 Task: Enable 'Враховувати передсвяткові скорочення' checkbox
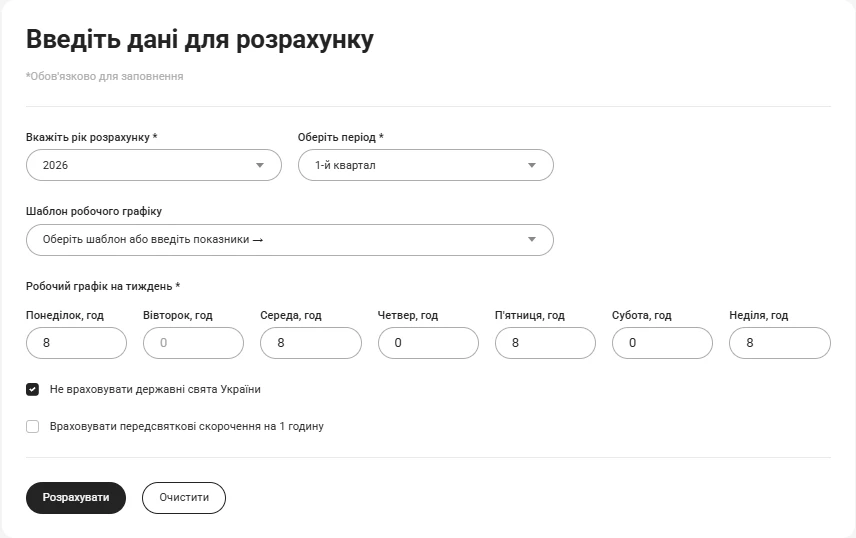click(x=33, y=426)
